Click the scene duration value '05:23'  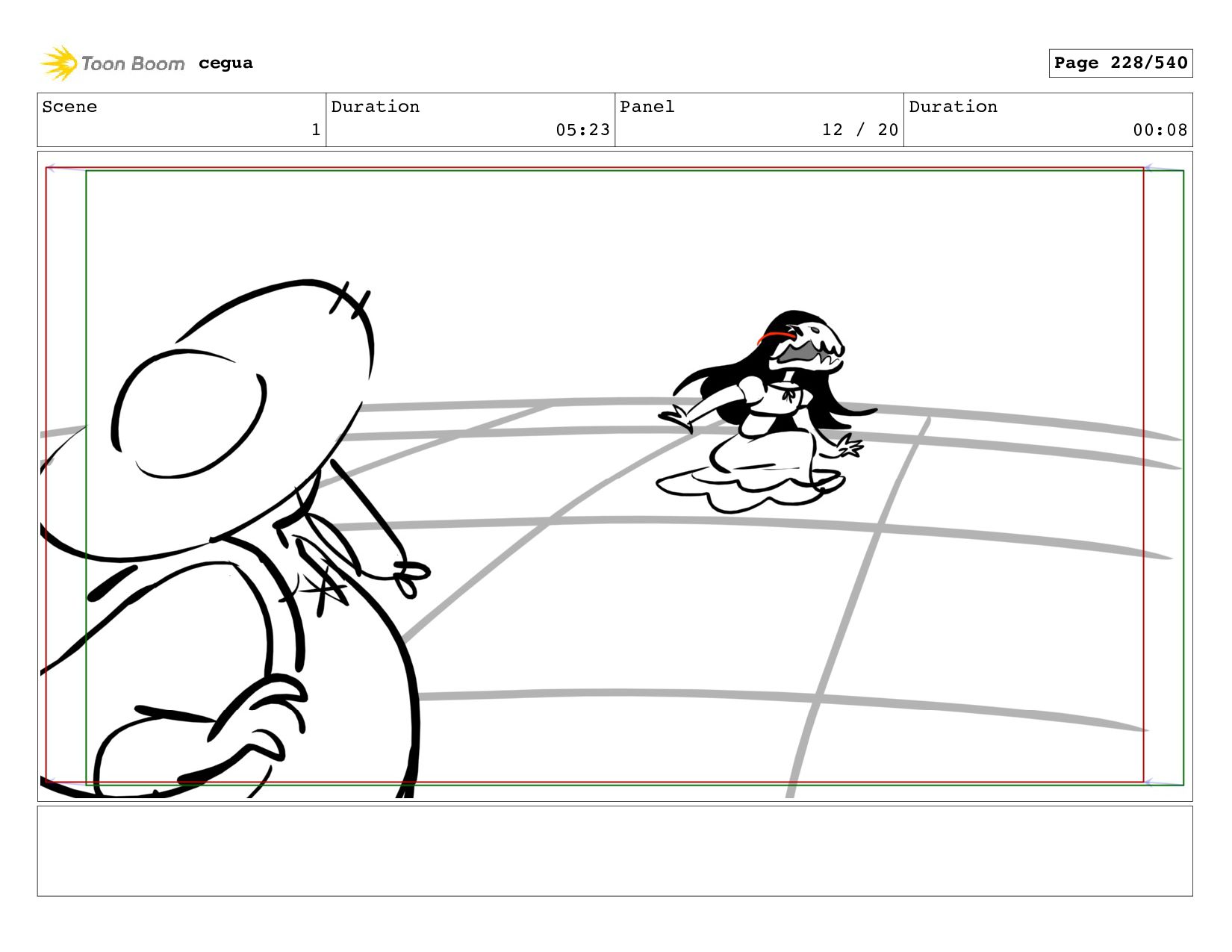pyautogui.click(x=582, y=130)
